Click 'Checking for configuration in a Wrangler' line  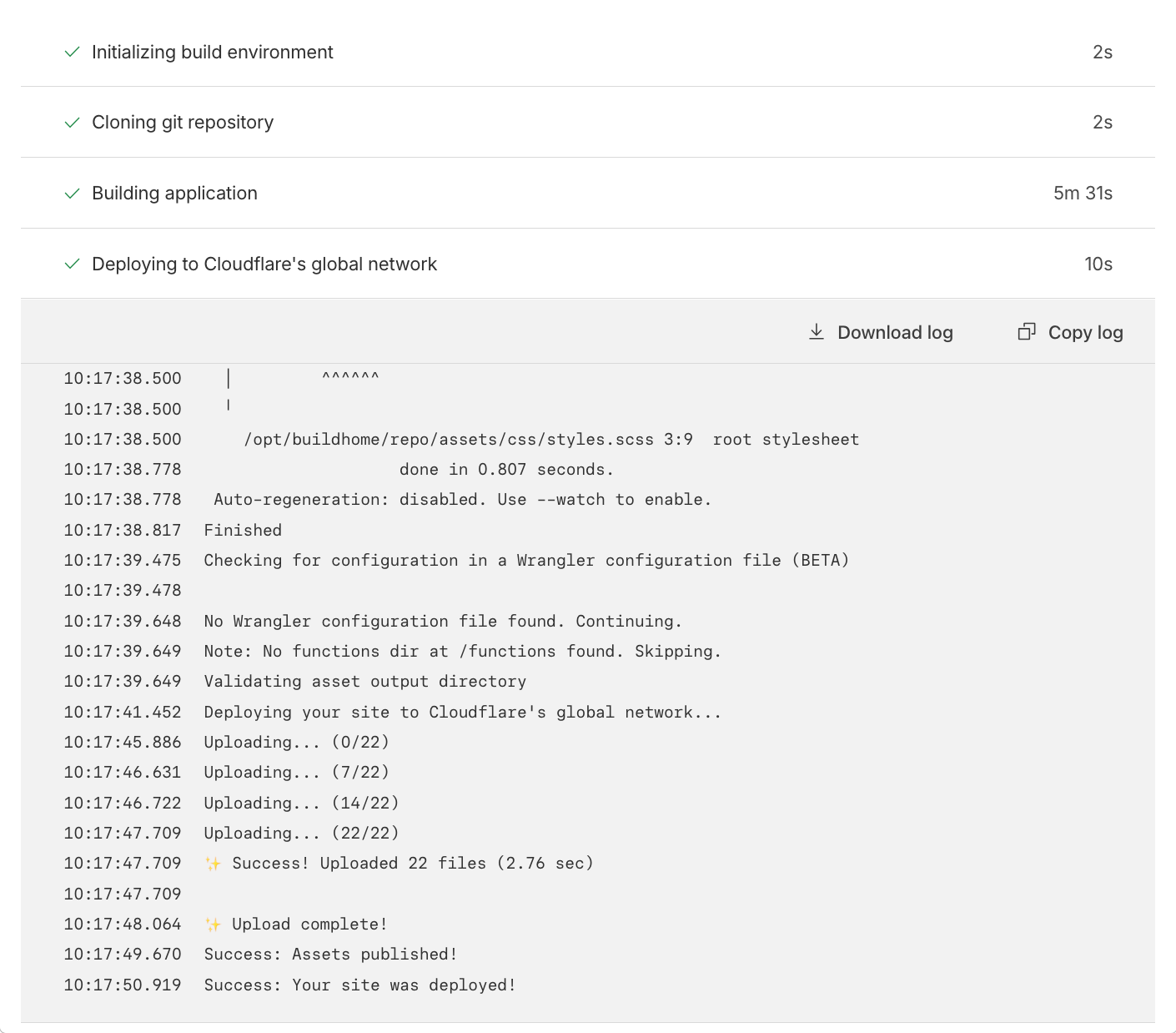pos(526,560)
